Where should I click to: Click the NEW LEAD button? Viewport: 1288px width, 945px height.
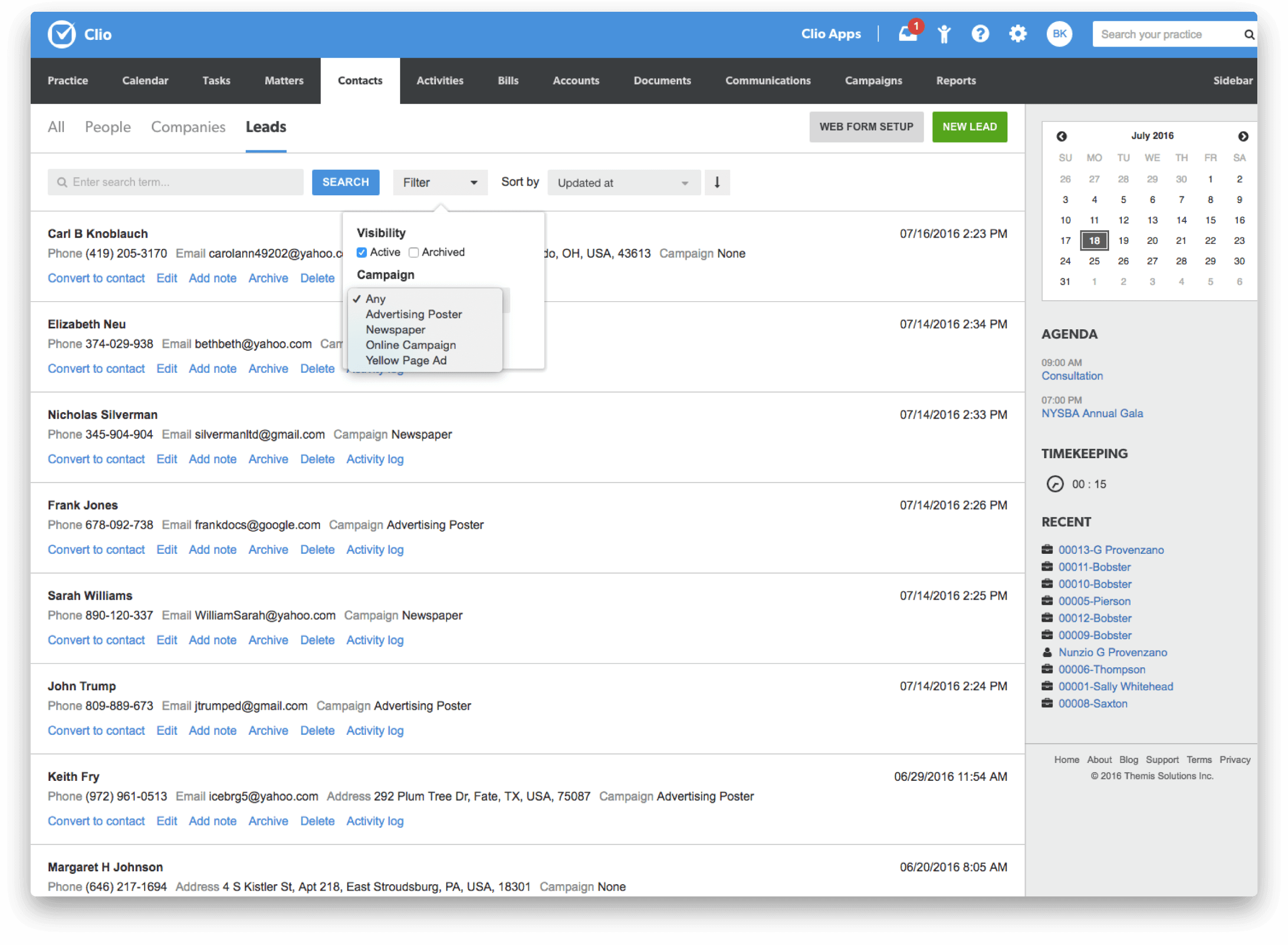pos(969,127)
